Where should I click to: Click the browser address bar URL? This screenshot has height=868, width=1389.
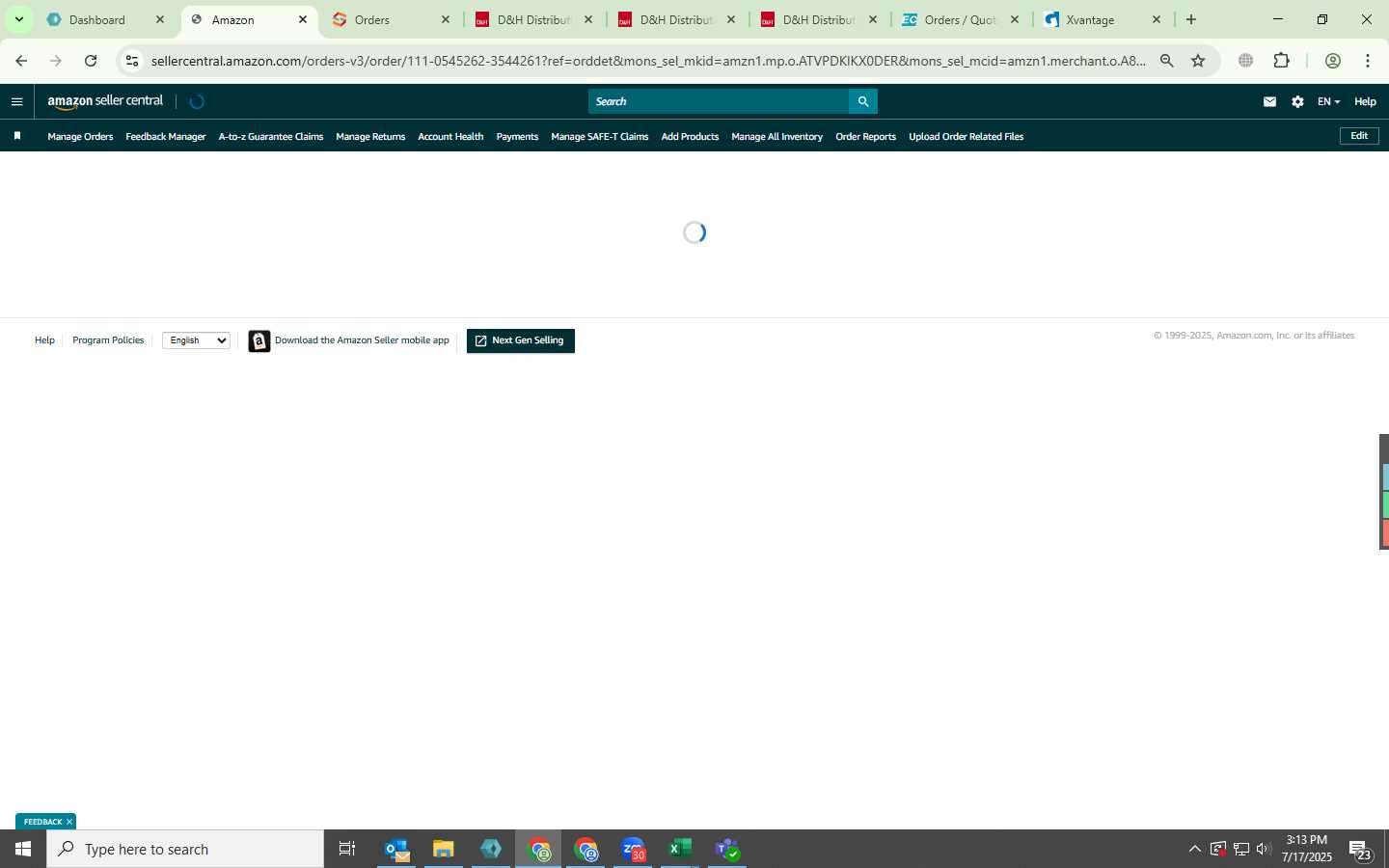pos(648,61)
